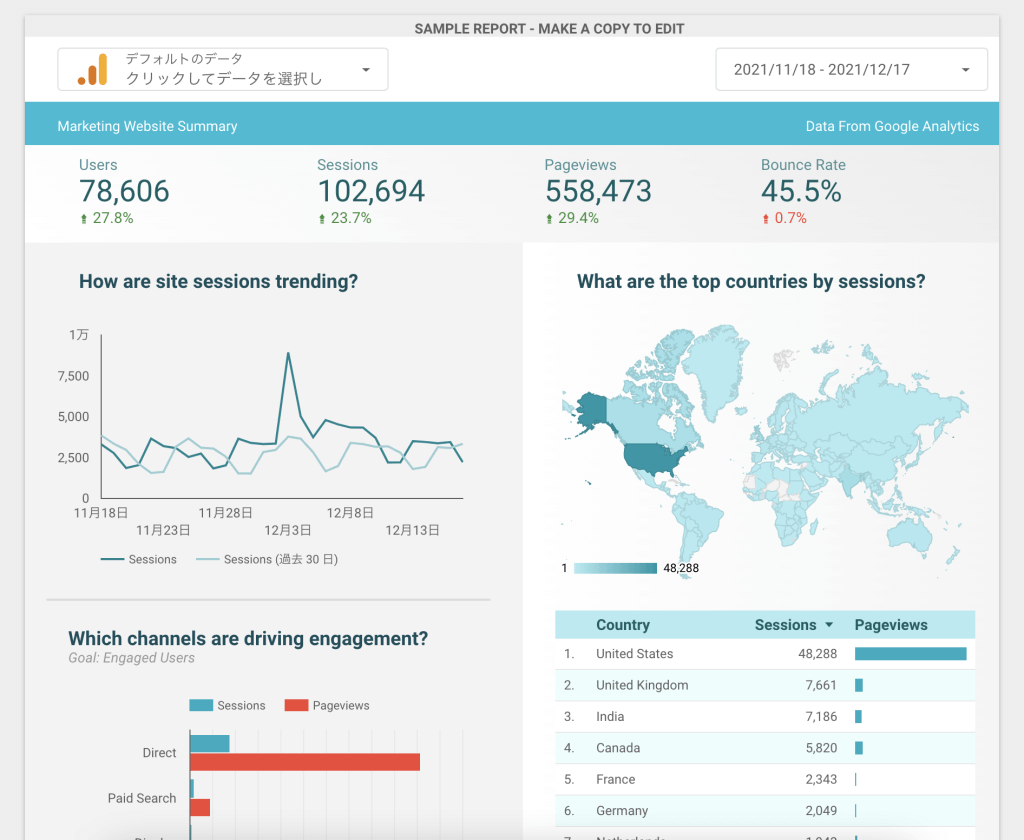This screenshot has height=840, width=1024.
Task: Click the Goal: Engaged Users subtitle
Action: (x=131, y=658)
